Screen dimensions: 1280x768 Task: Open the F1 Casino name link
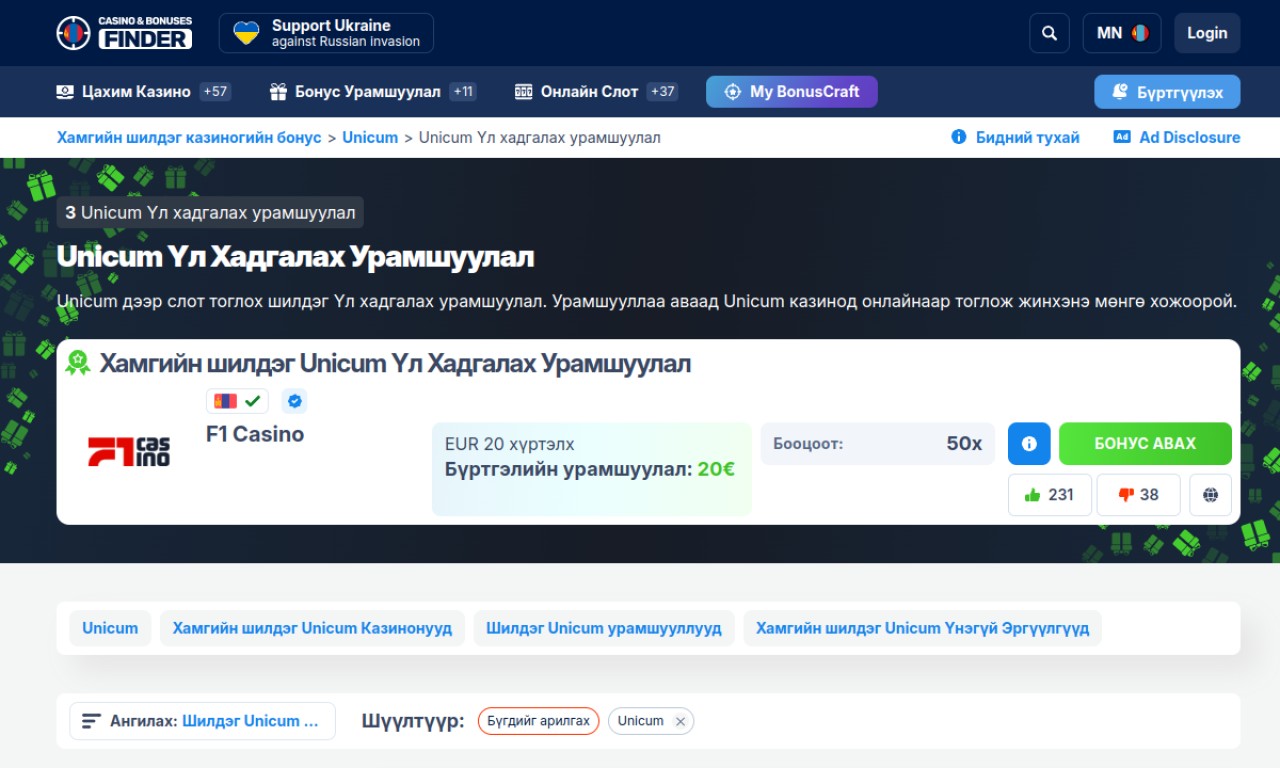pyautogui.click(x=255, y=434)
